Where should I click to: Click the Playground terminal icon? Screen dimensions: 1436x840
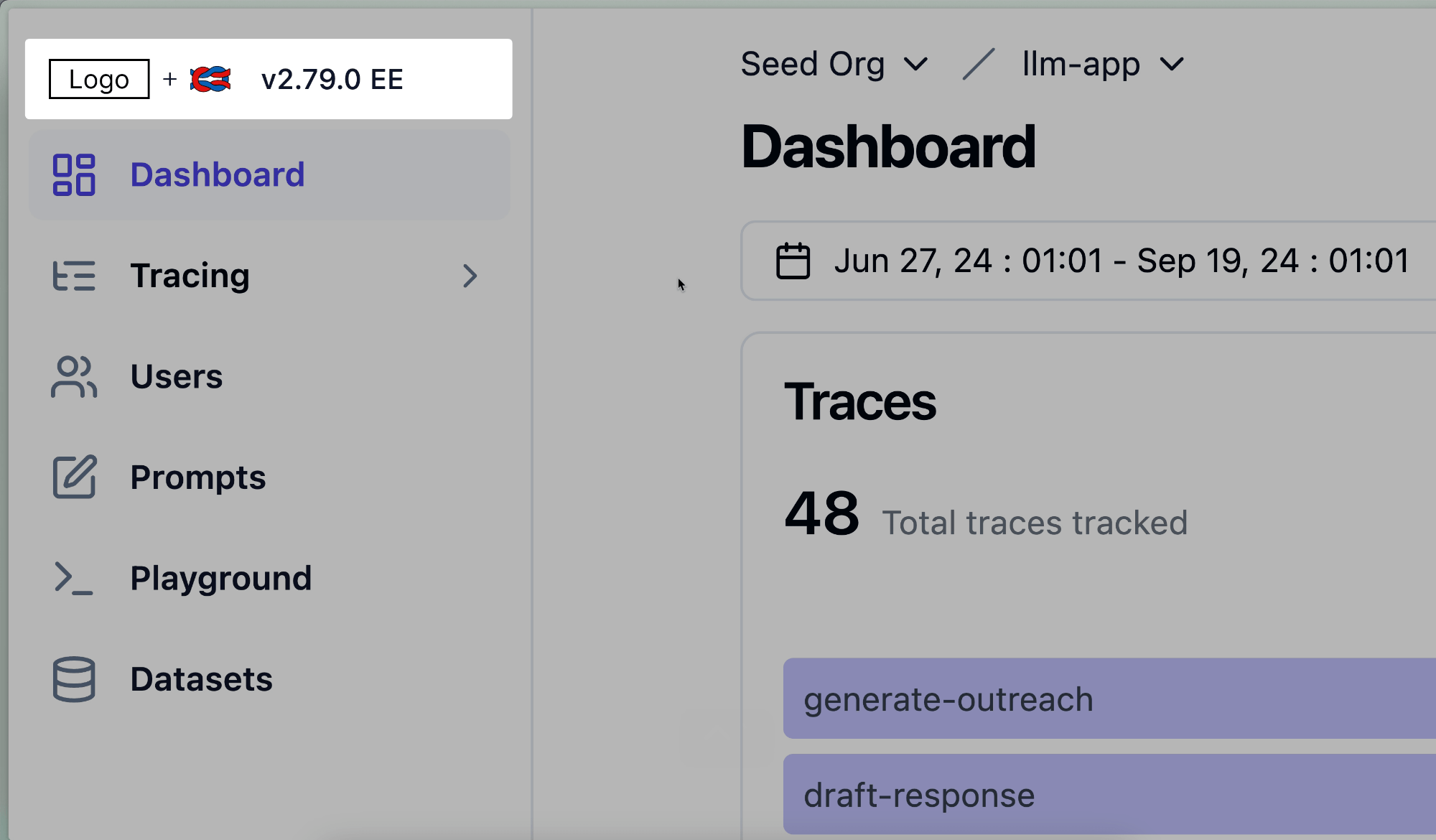click(74, 578)
